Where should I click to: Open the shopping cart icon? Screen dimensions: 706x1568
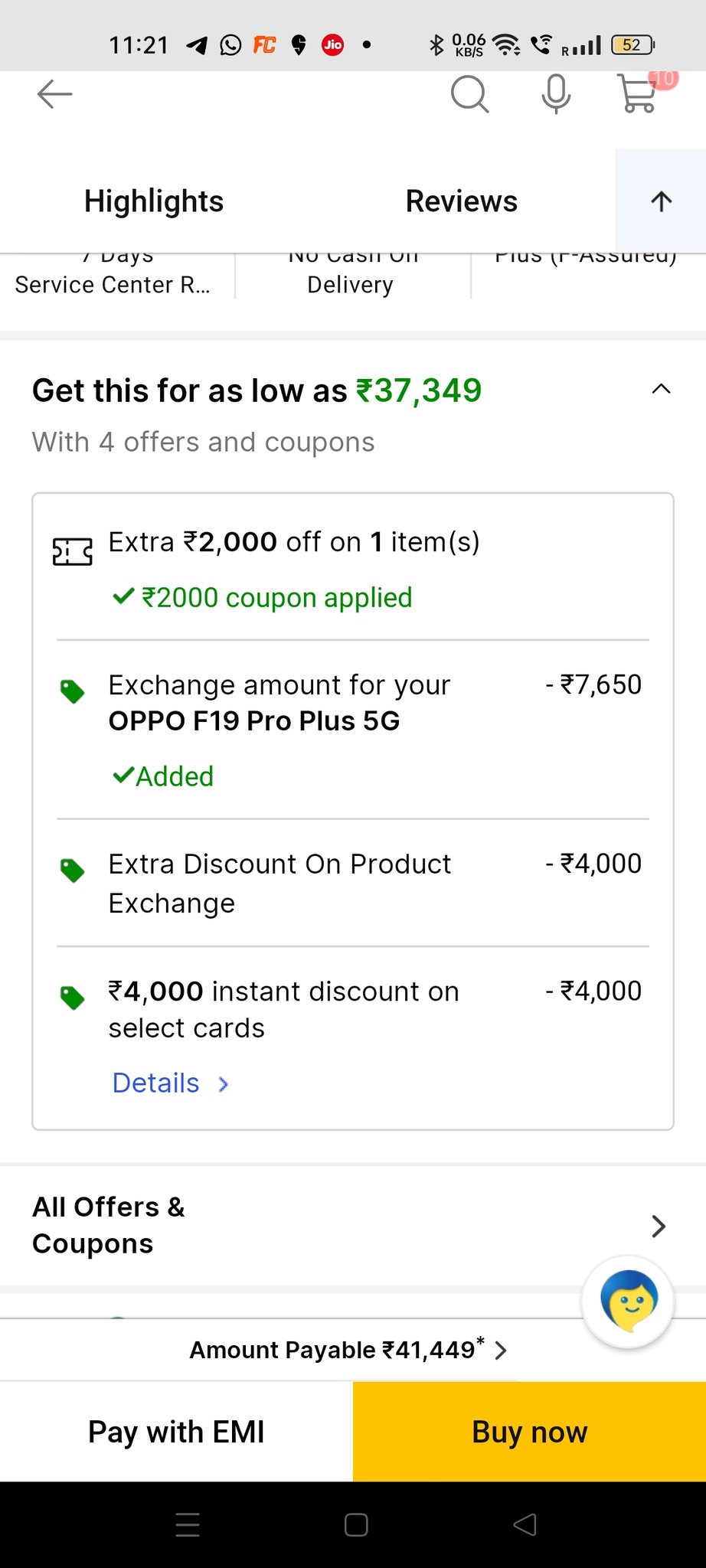(638, 93)
